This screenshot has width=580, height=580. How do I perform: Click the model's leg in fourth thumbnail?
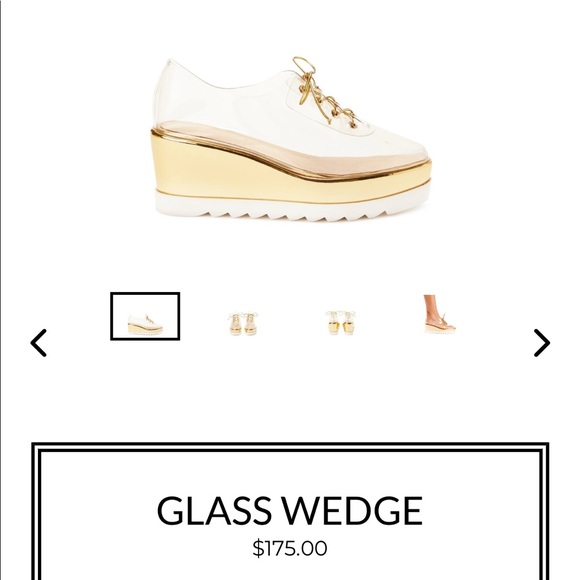pyautogui.click(x=431, y=307)
